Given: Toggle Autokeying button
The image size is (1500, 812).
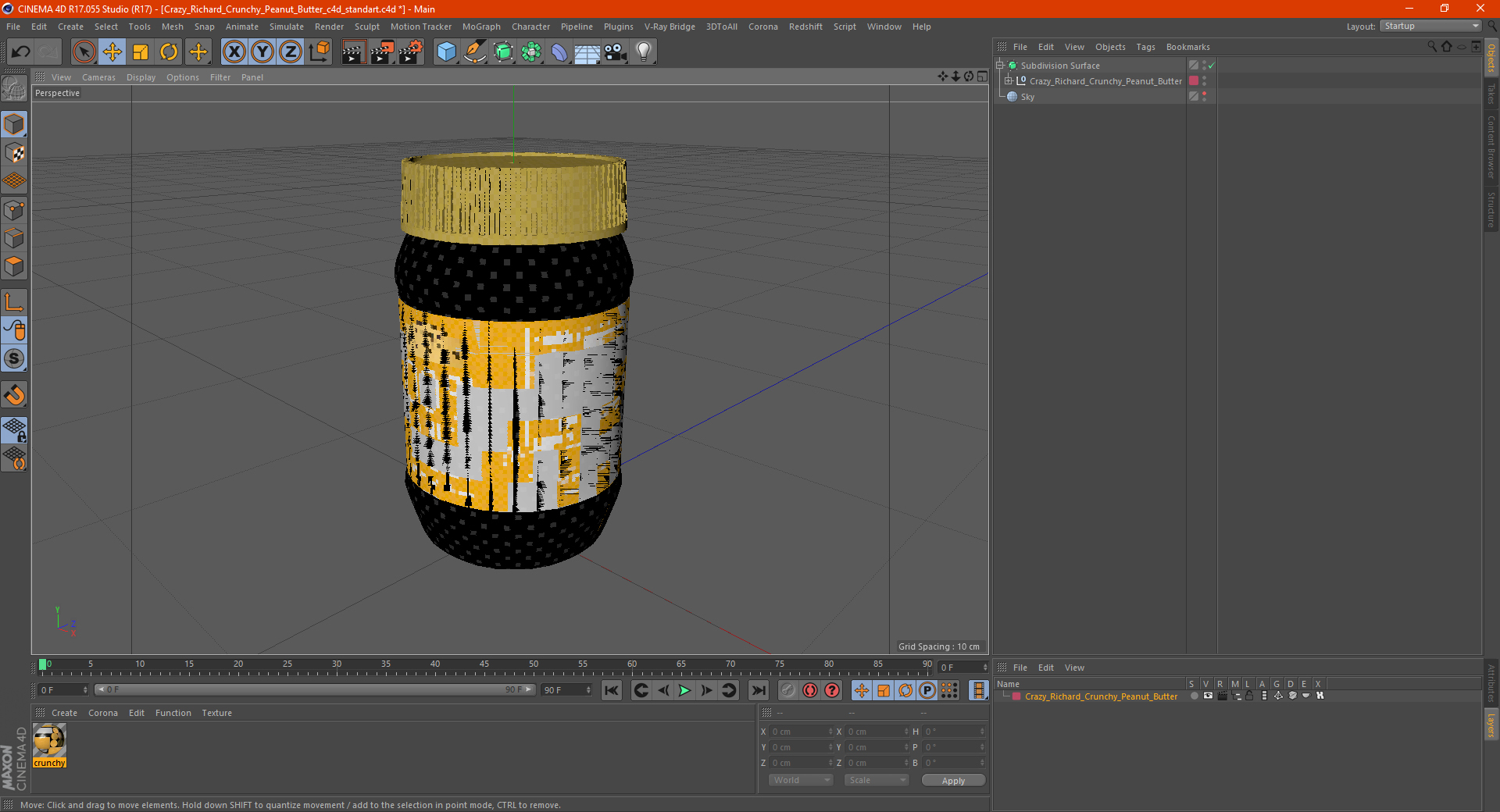Looking at the screenshot, I should 810,690.
